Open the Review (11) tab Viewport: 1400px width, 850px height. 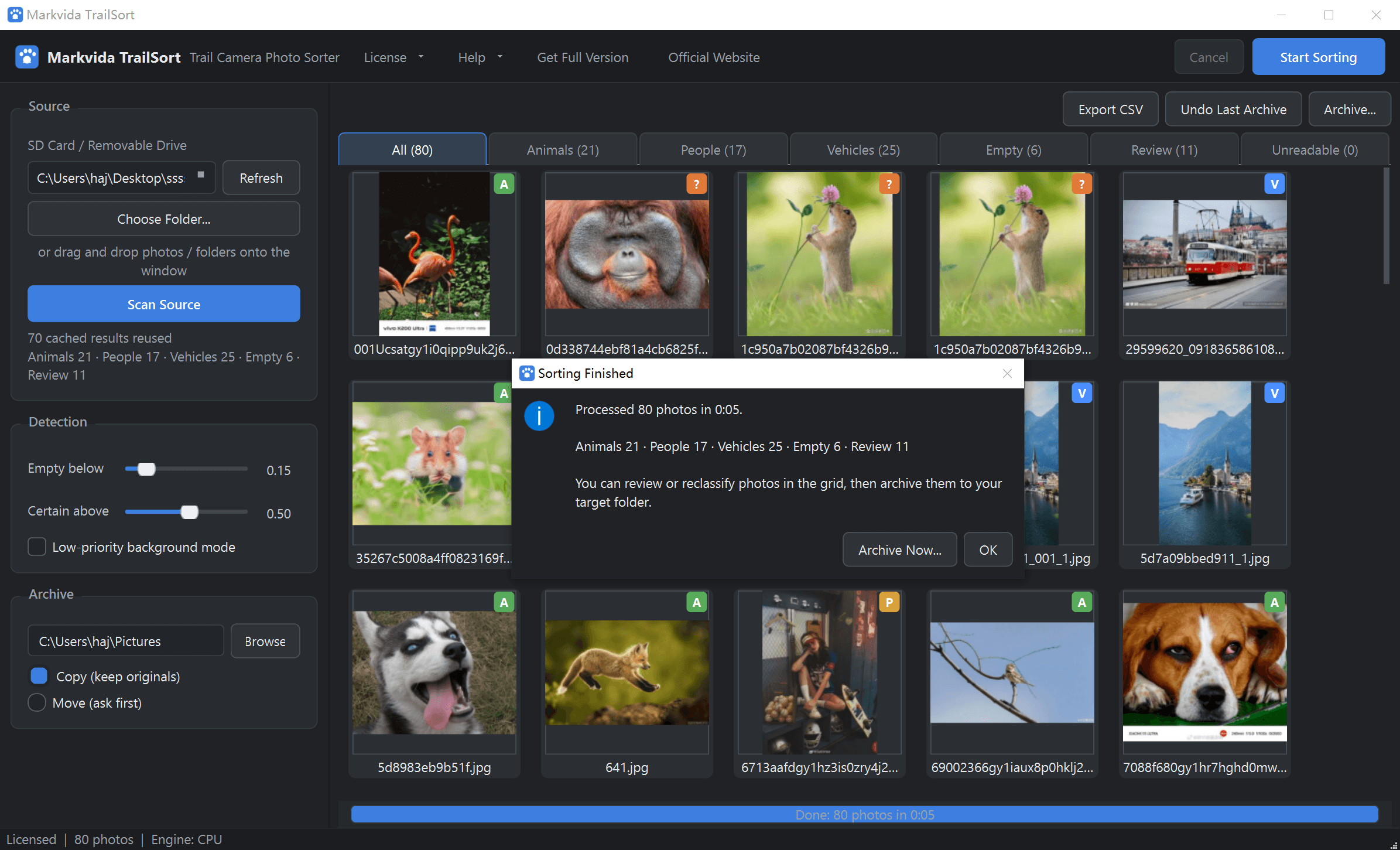1164,150
